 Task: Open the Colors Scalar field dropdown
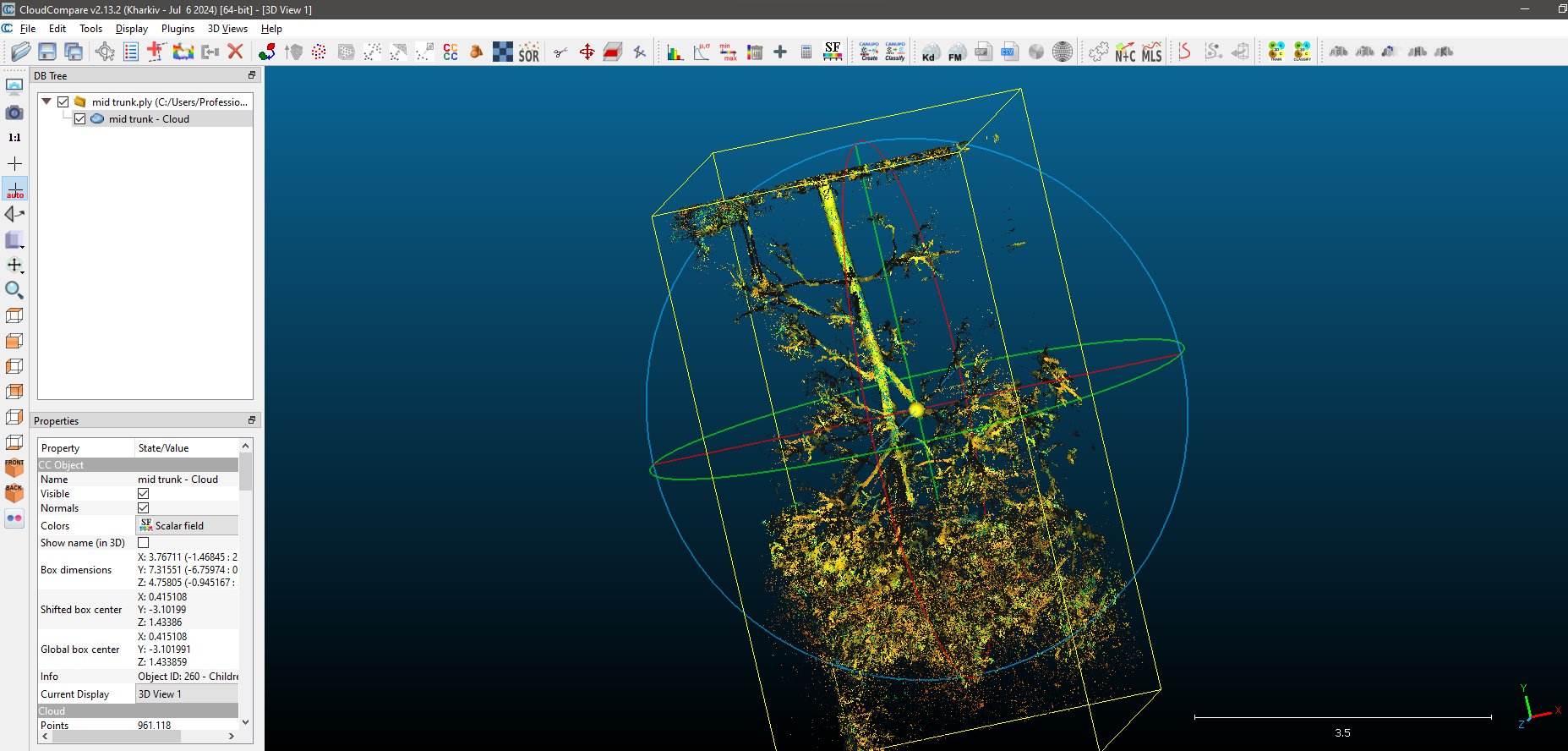[187, 526]
